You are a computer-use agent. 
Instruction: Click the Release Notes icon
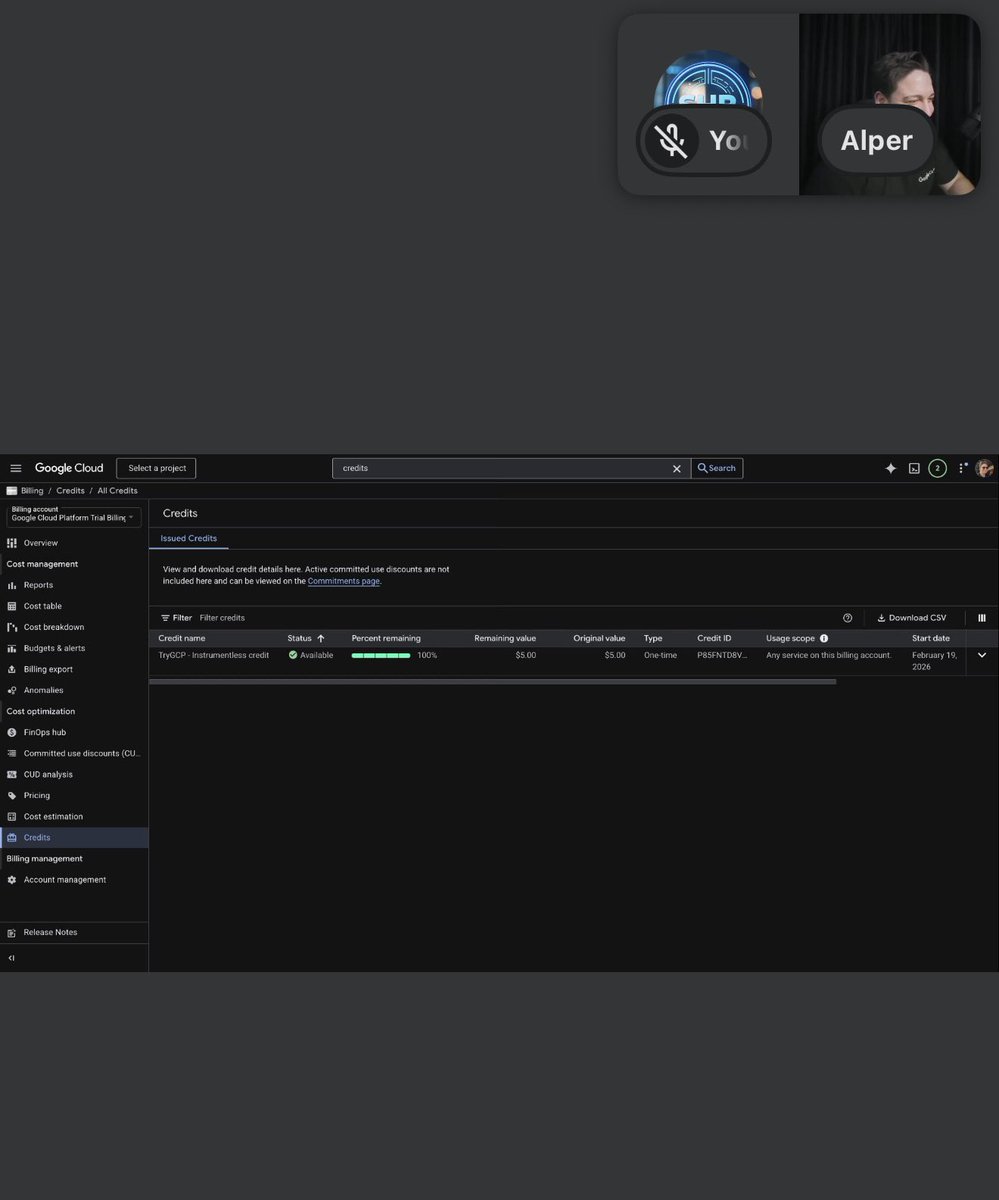click(12, 932)
